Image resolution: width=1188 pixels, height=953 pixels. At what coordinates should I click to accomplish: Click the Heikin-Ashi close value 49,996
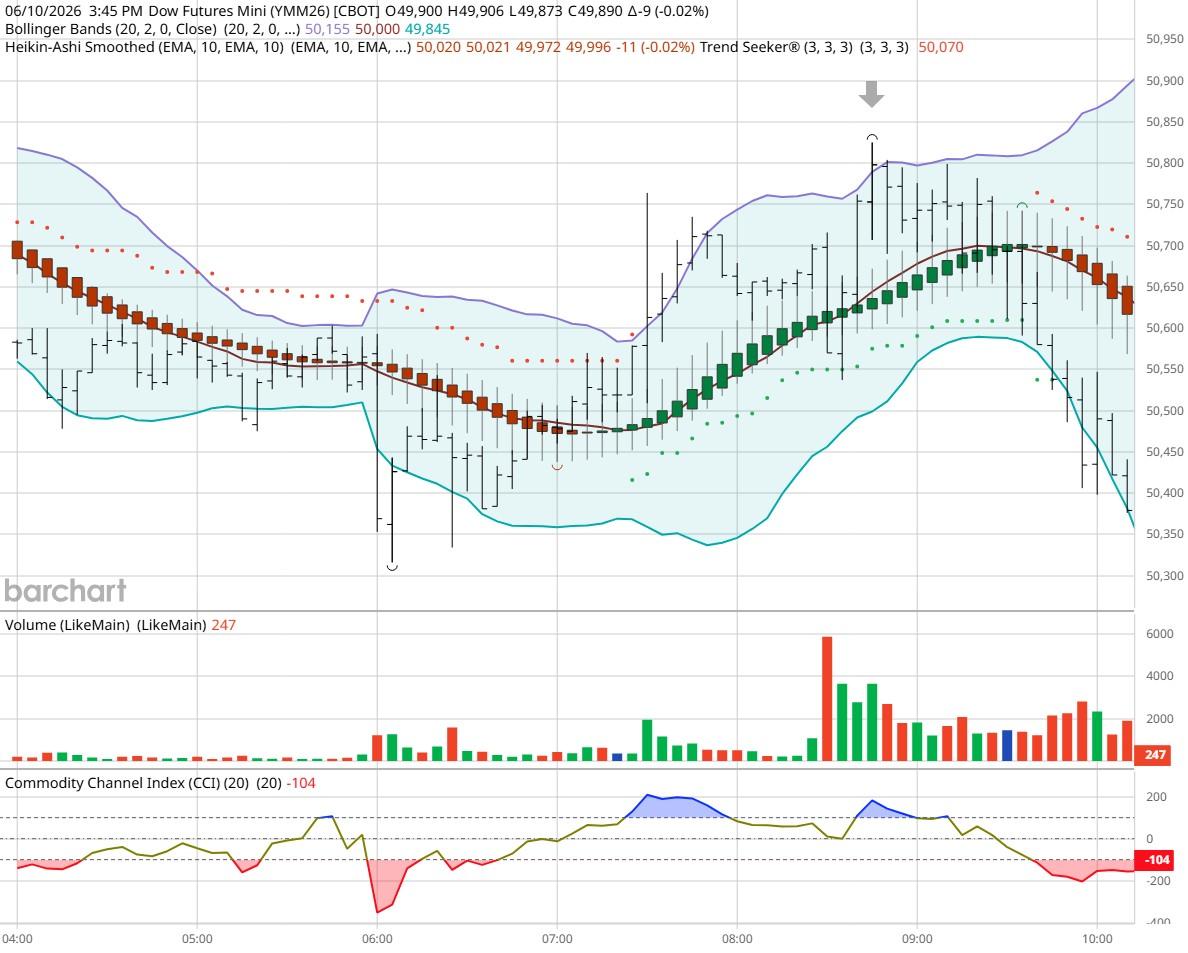coord(588,47)
